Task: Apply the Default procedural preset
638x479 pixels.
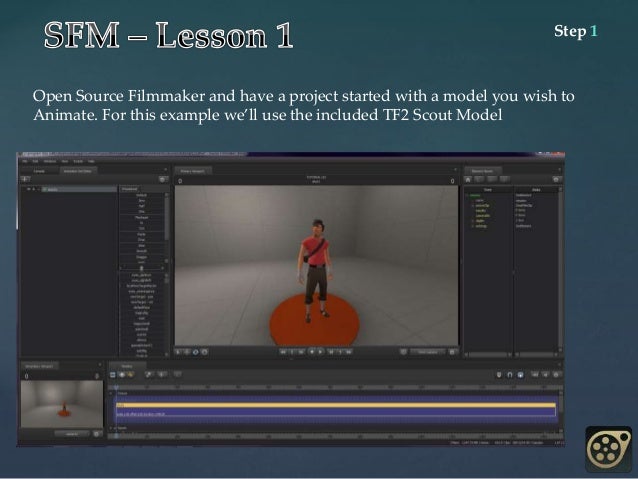Action: pyautogui.click(x=141, y=195)
